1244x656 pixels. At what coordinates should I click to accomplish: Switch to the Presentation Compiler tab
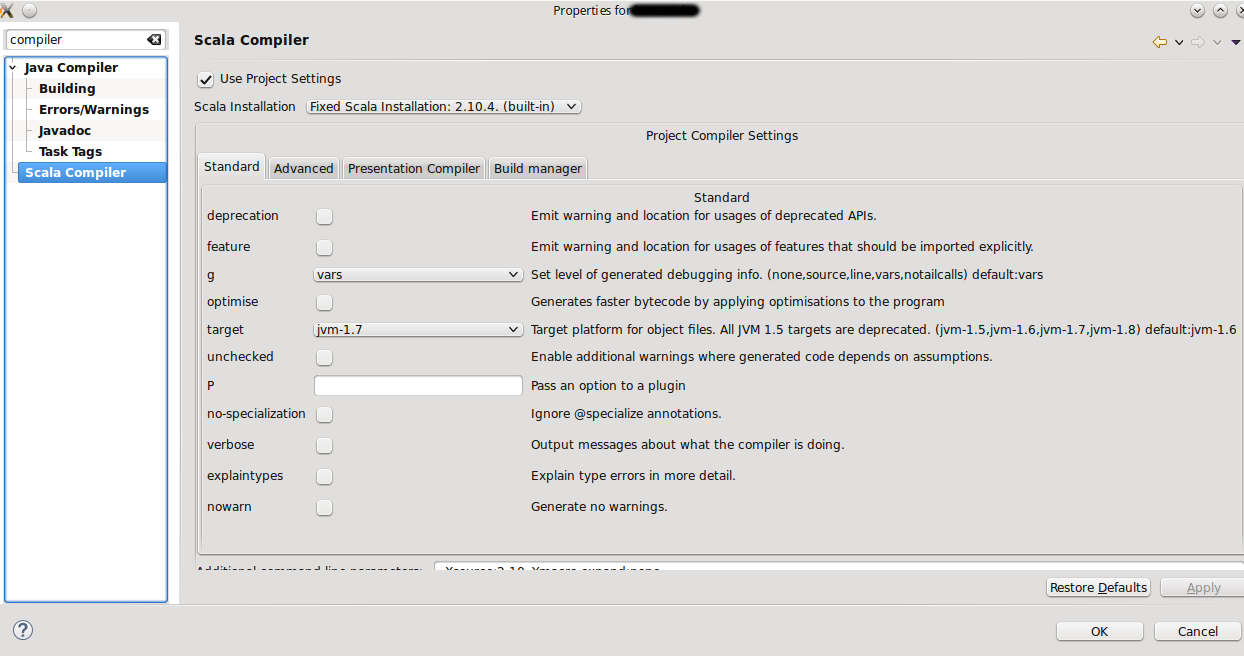point(414,168)
